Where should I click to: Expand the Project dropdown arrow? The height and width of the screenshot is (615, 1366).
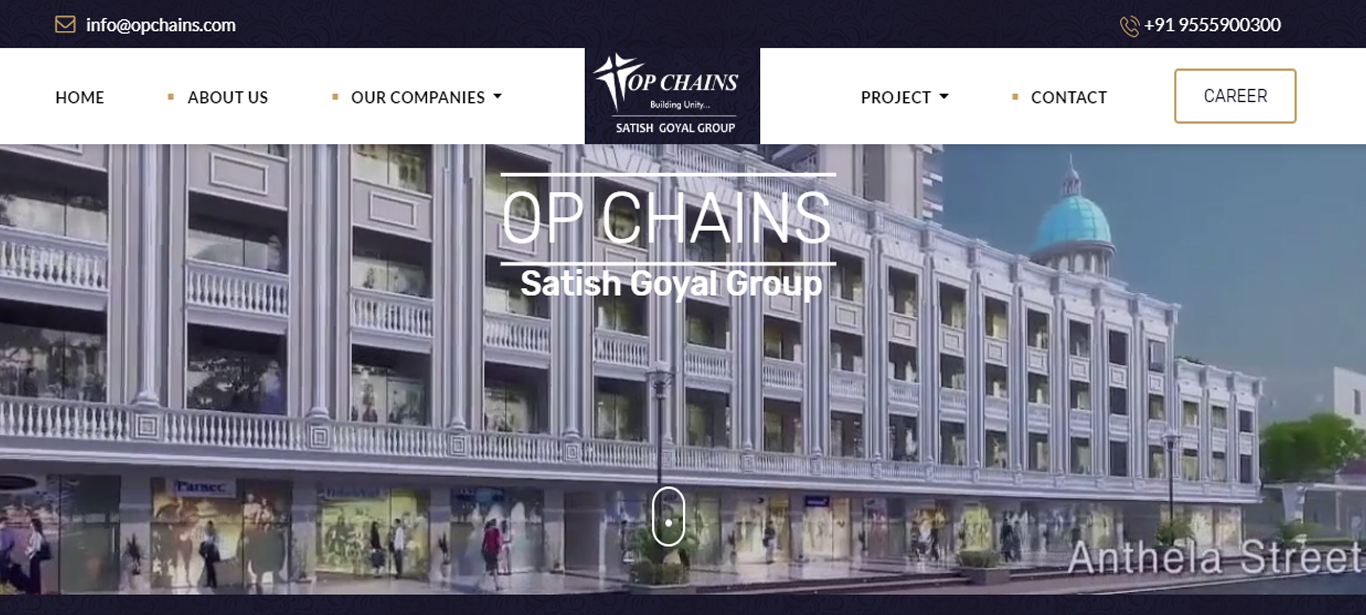944,97
